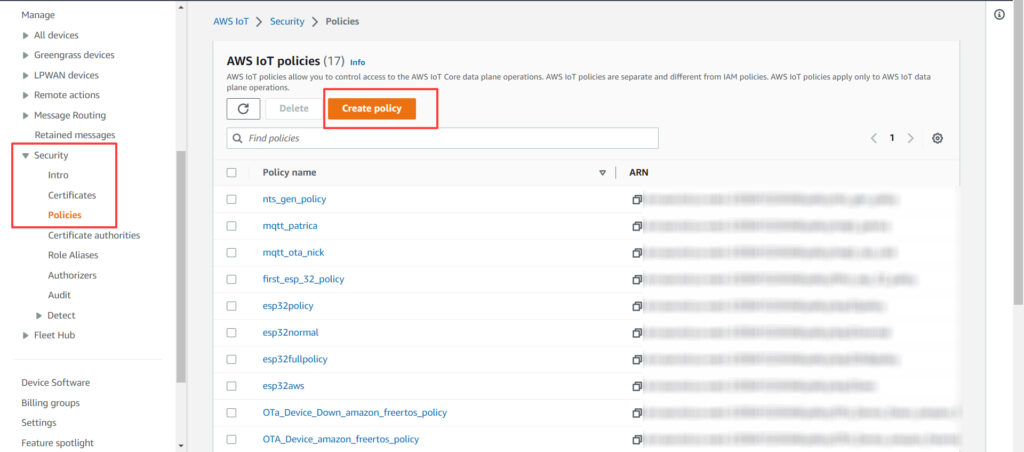This screenshot has width=1024, height=452.
Task: Open Certificates under Security
Action: (x=72, y=195)
